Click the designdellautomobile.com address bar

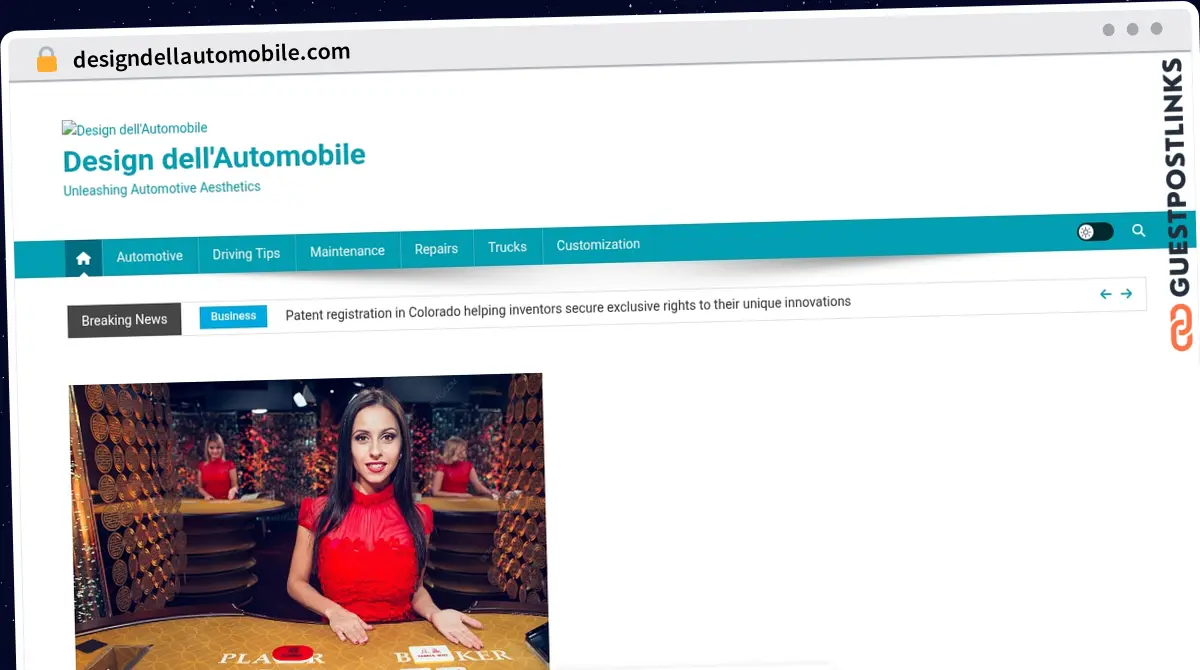click(211, 56)
